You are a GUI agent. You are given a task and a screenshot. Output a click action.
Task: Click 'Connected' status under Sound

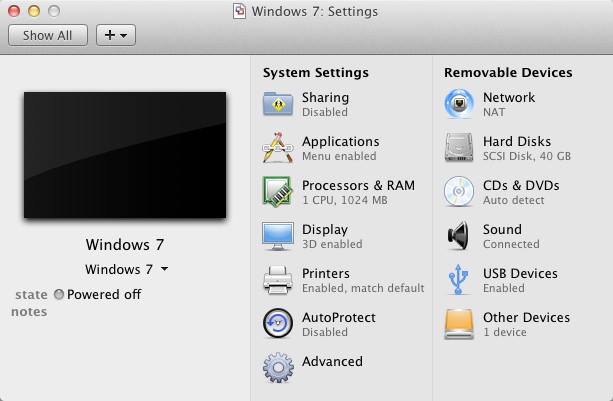pos(511,244)
